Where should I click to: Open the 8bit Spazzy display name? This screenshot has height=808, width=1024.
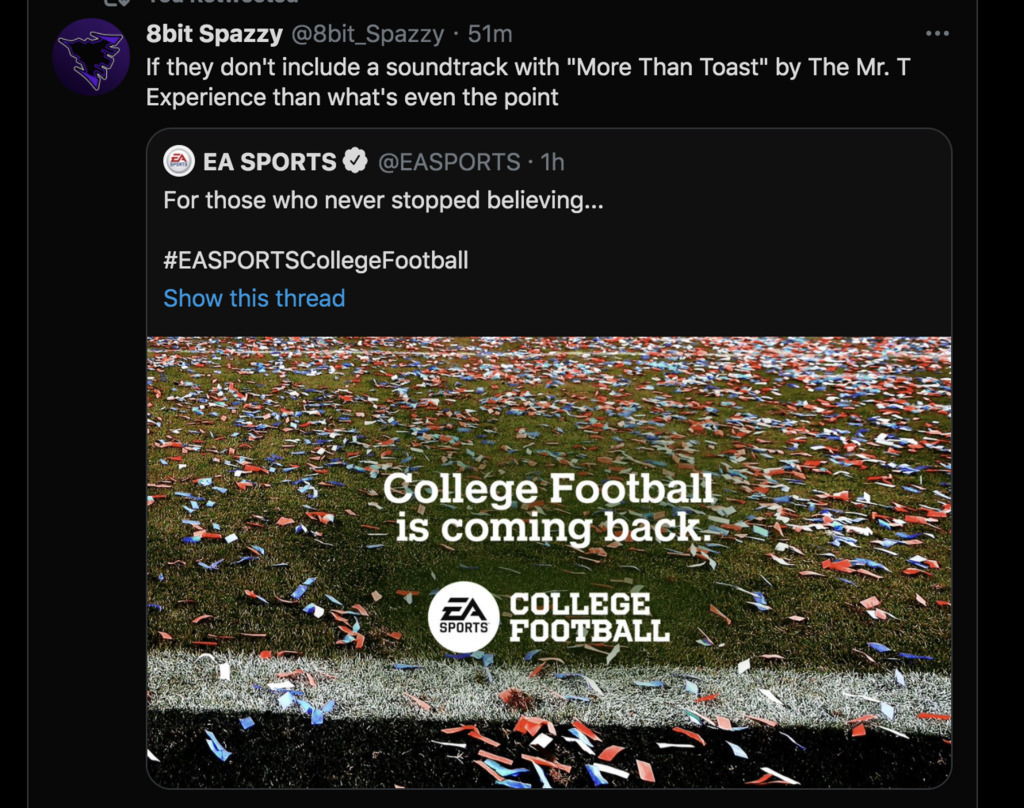tap(214, 34)
